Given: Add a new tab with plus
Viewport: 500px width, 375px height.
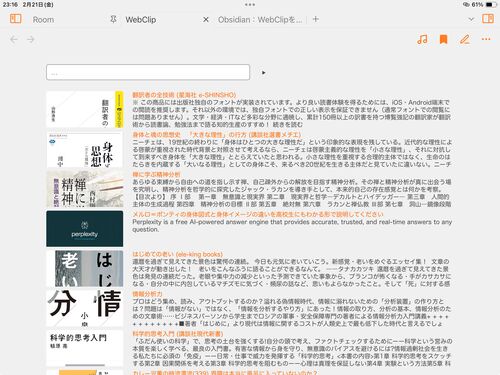Looking at the screenshot, I should coord(316,19).
